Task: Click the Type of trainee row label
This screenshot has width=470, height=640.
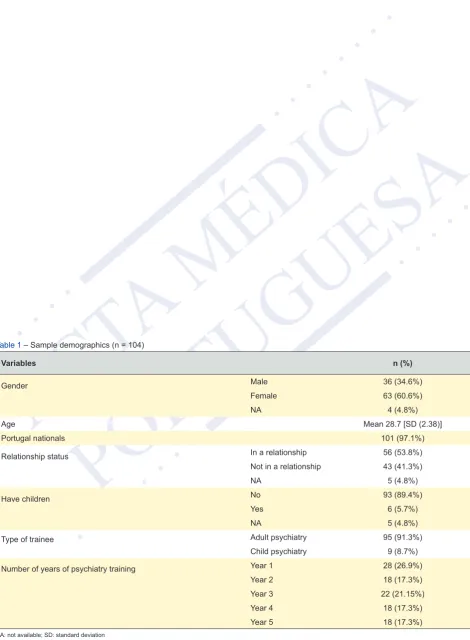Action: coord(27,540)
